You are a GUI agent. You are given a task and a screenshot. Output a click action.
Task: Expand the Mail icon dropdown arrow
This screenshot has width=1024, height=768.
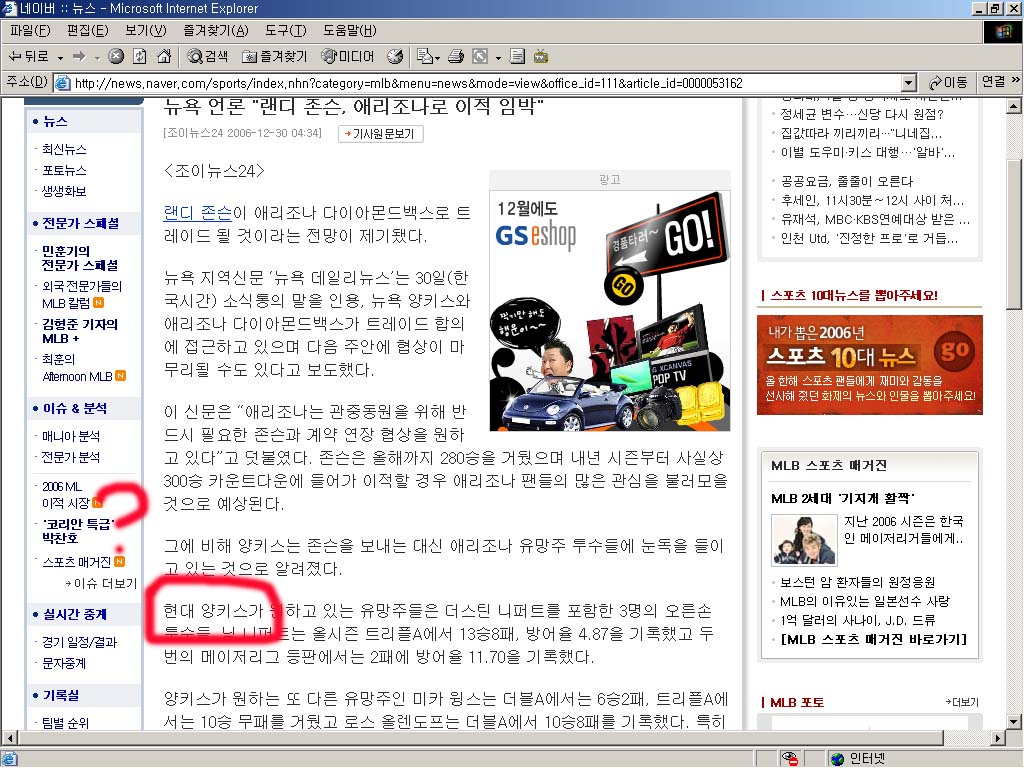click(x=436, y=57)
